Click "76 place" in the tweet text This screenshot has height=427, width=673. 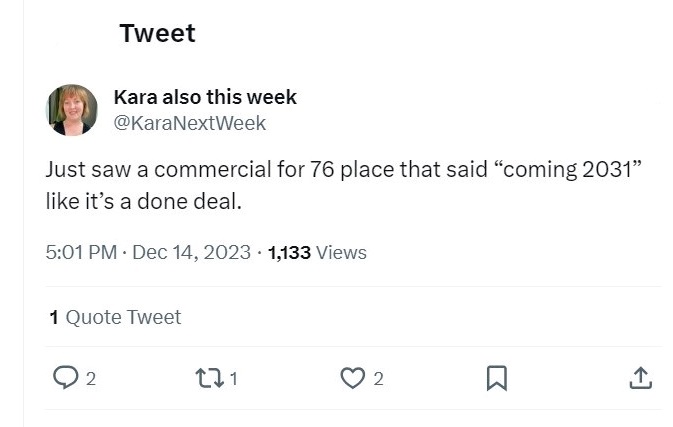[350, 169]
